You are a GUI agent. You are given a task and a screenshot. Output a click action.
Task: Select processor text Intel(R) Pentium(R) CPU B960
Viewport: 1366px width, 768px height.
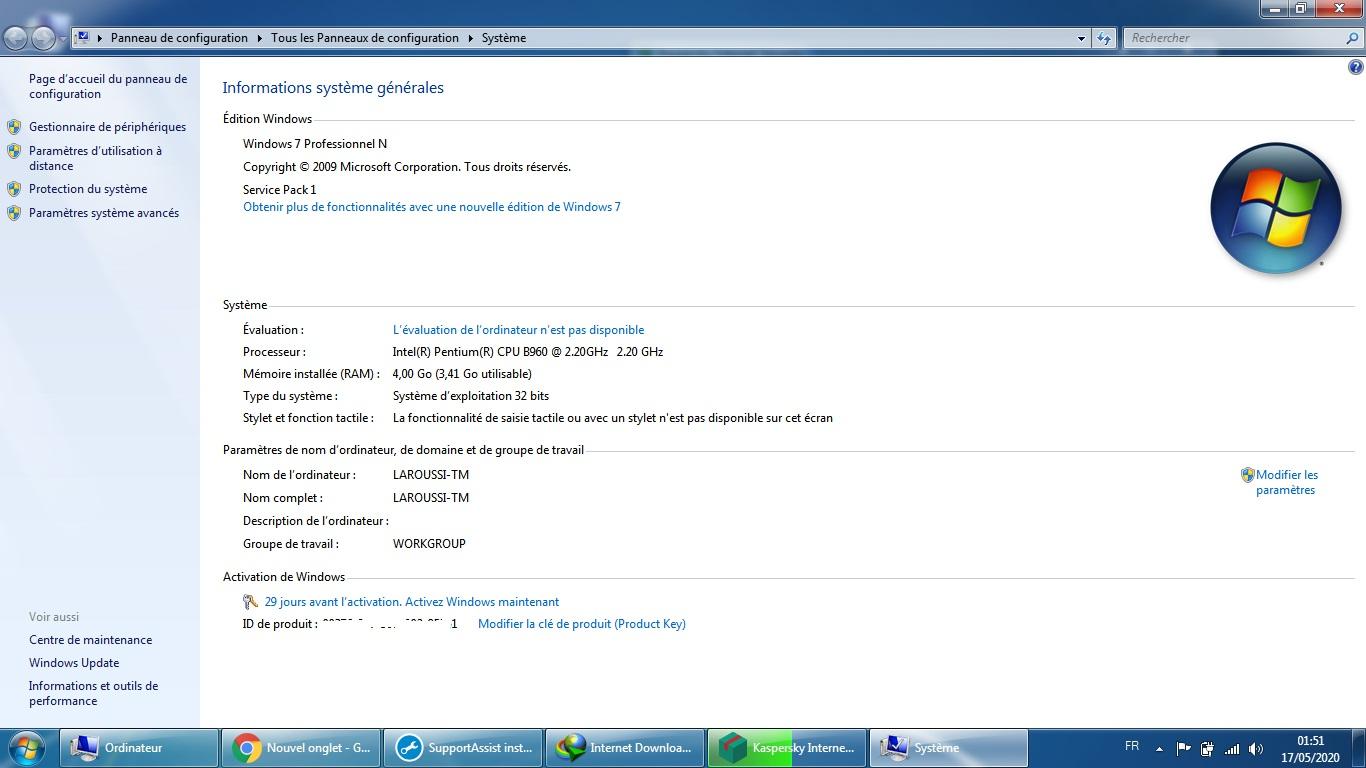[x=528, y=352]
